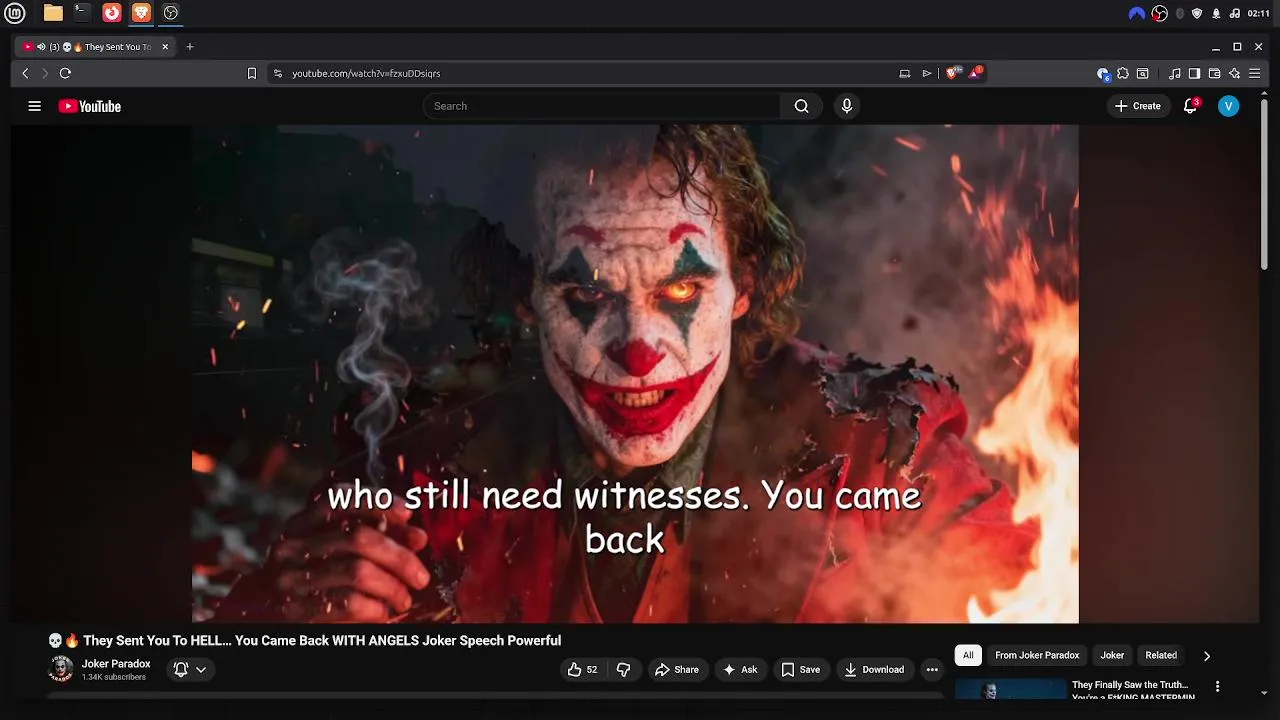This screenshot has width=1280, height=720.
Task: Open the Ask AI button
Action: (x=740, y=670)
